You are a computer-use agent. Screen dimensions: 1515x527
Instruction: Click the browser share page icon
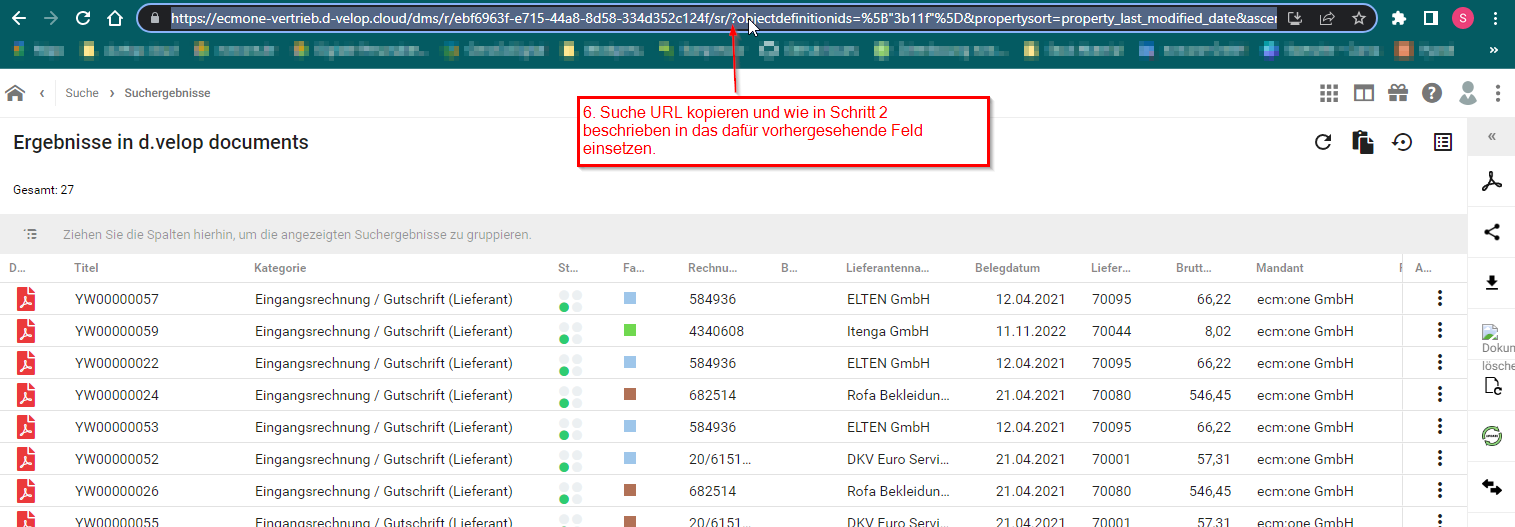(1327, 18)
